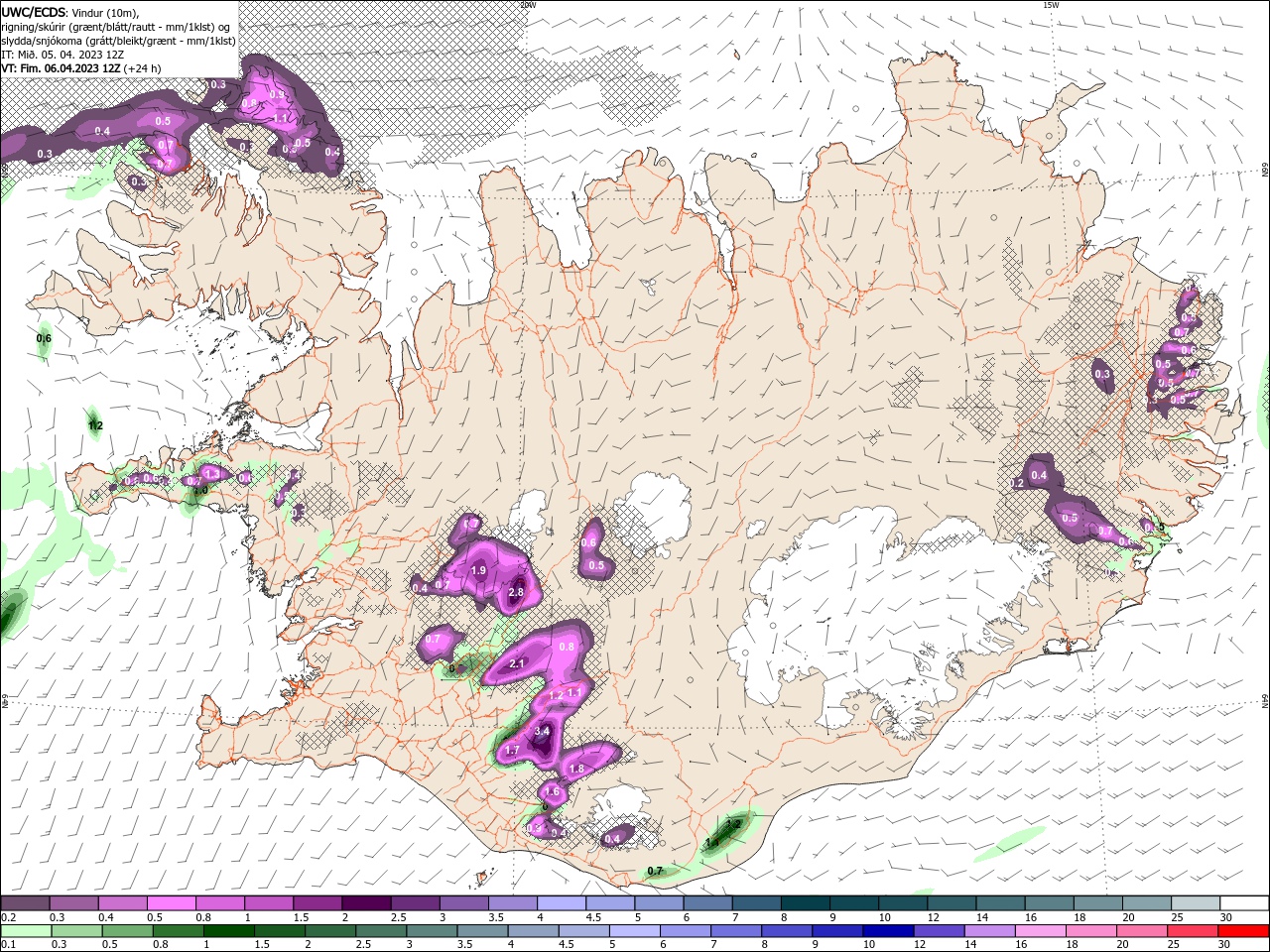Screen dimensions: 1270x952
Task: Click the 1.8 snowfall value label
Action: point(577,769)
